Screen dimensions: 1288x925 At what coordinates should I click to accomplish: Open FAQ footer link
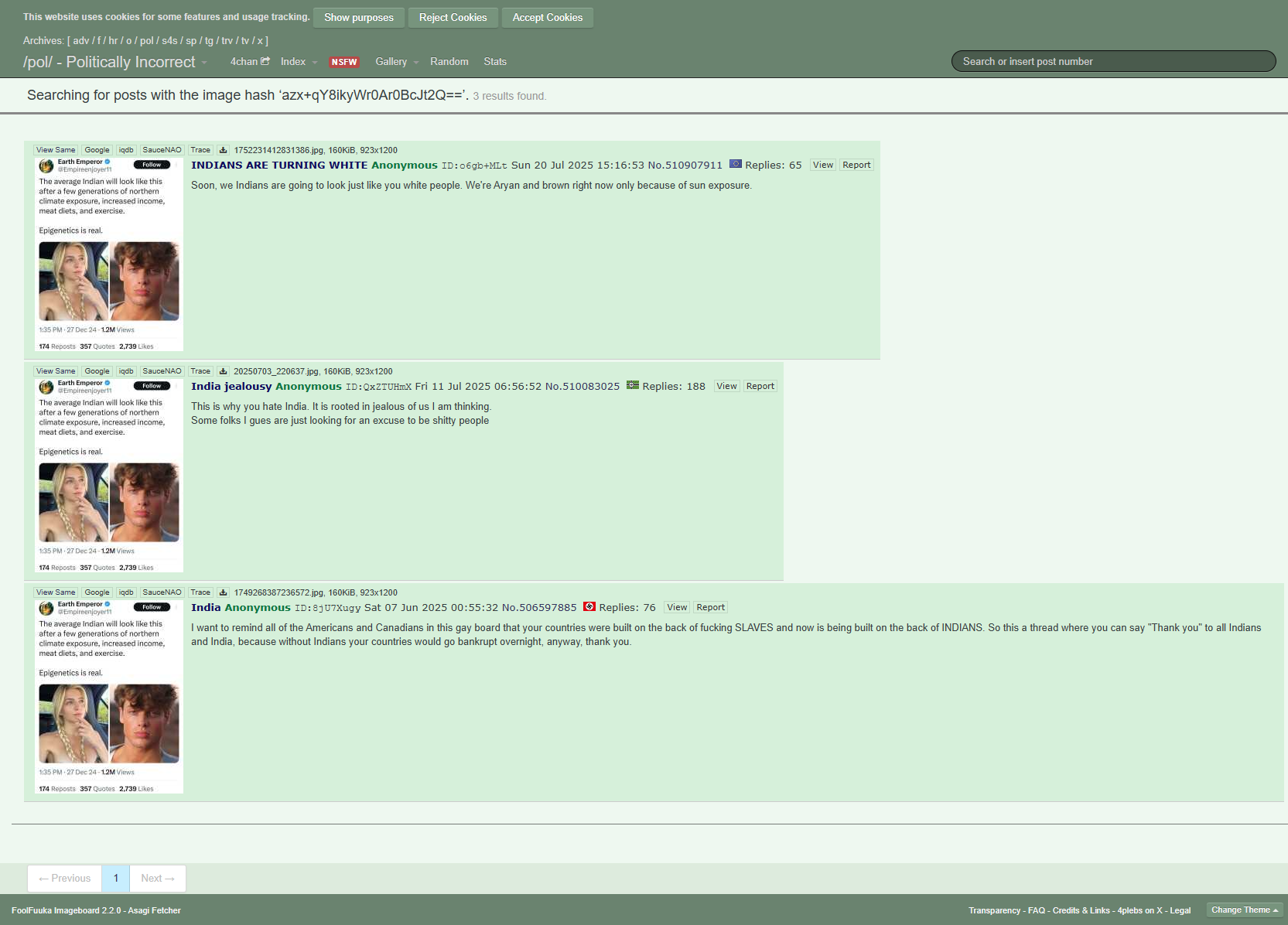1037,910
